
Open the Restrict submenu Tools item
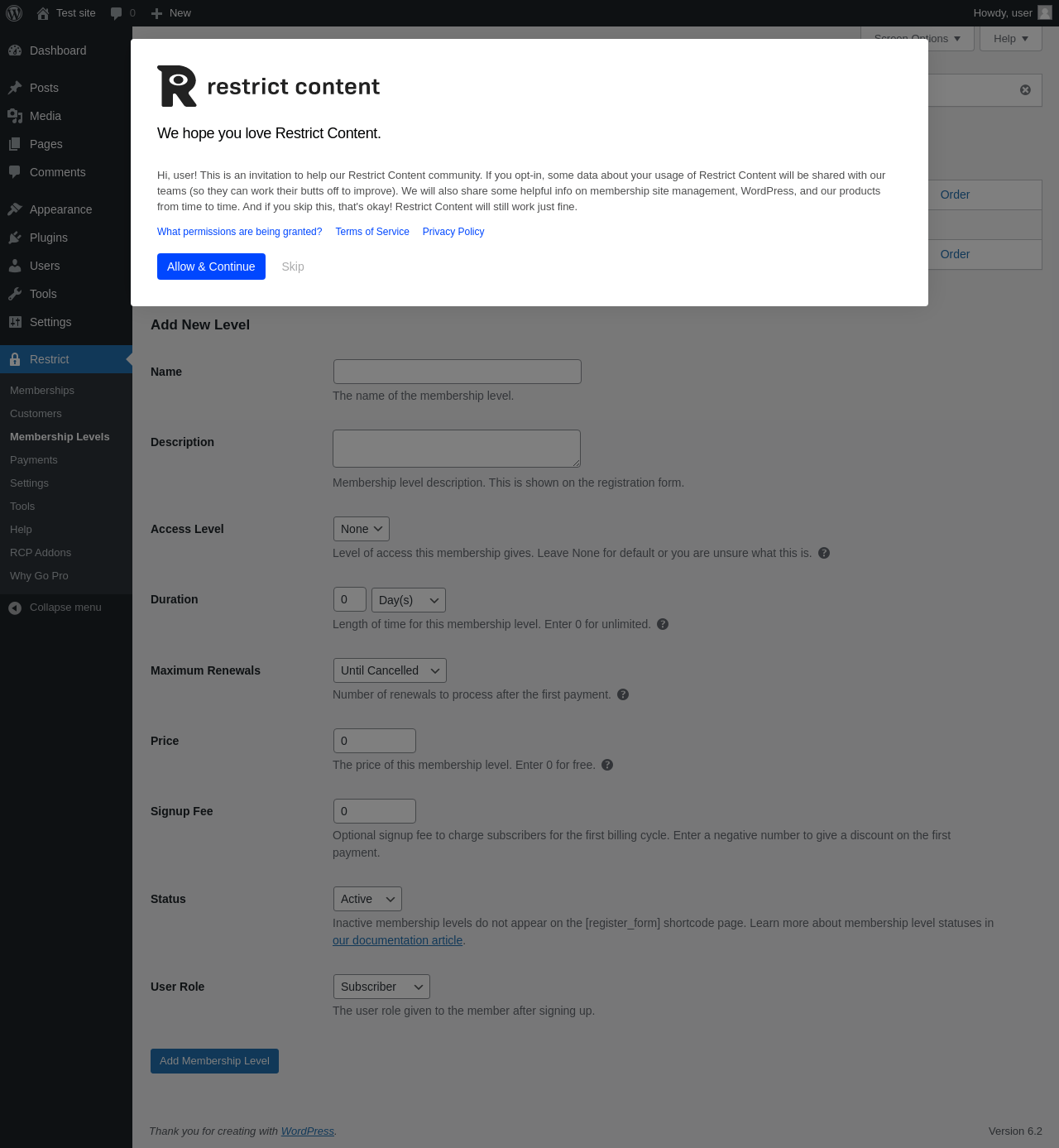click(x=22, y=507)
